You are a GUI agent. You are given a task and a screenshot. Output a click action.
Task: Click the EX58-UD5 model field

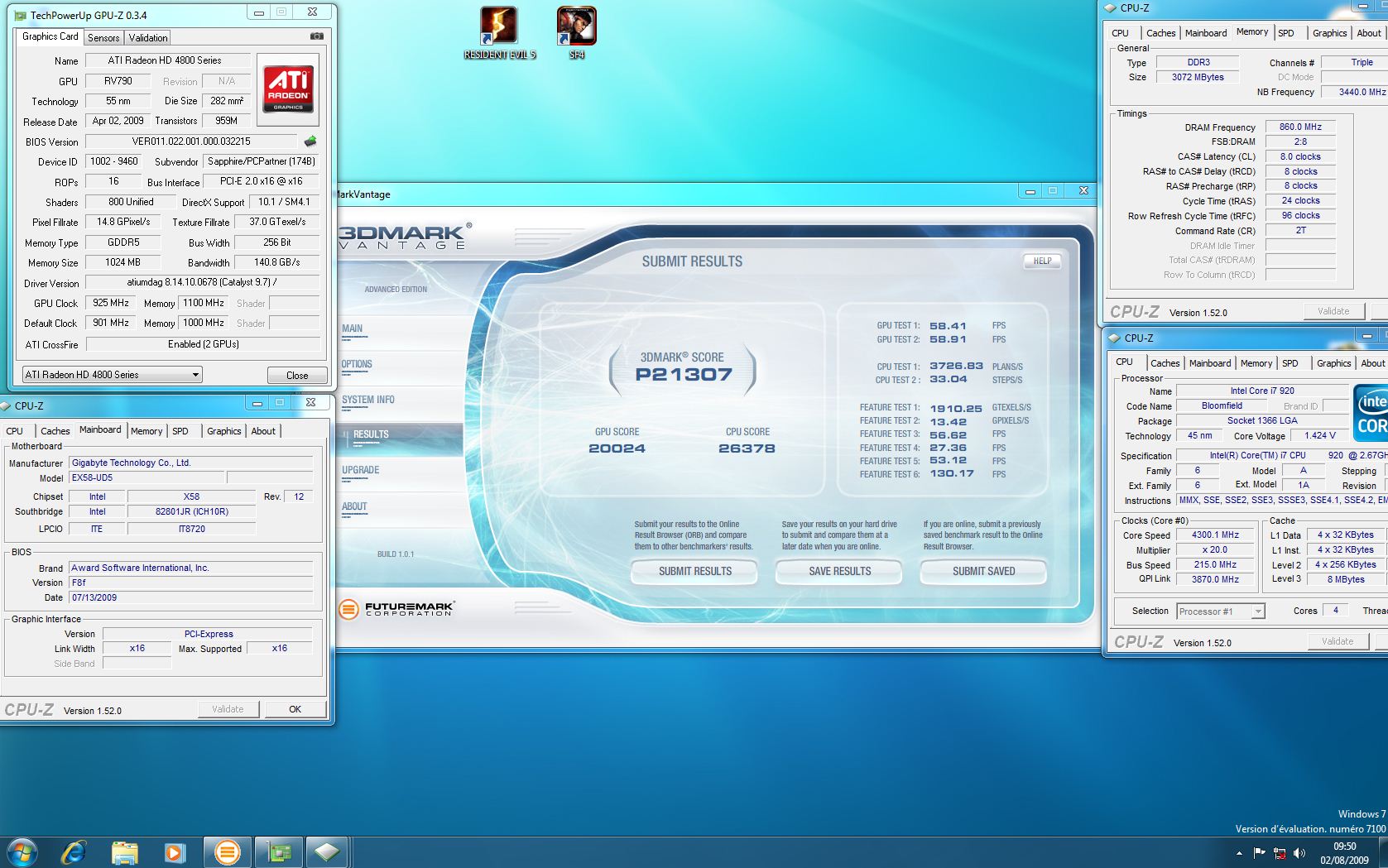coord(146,477)
